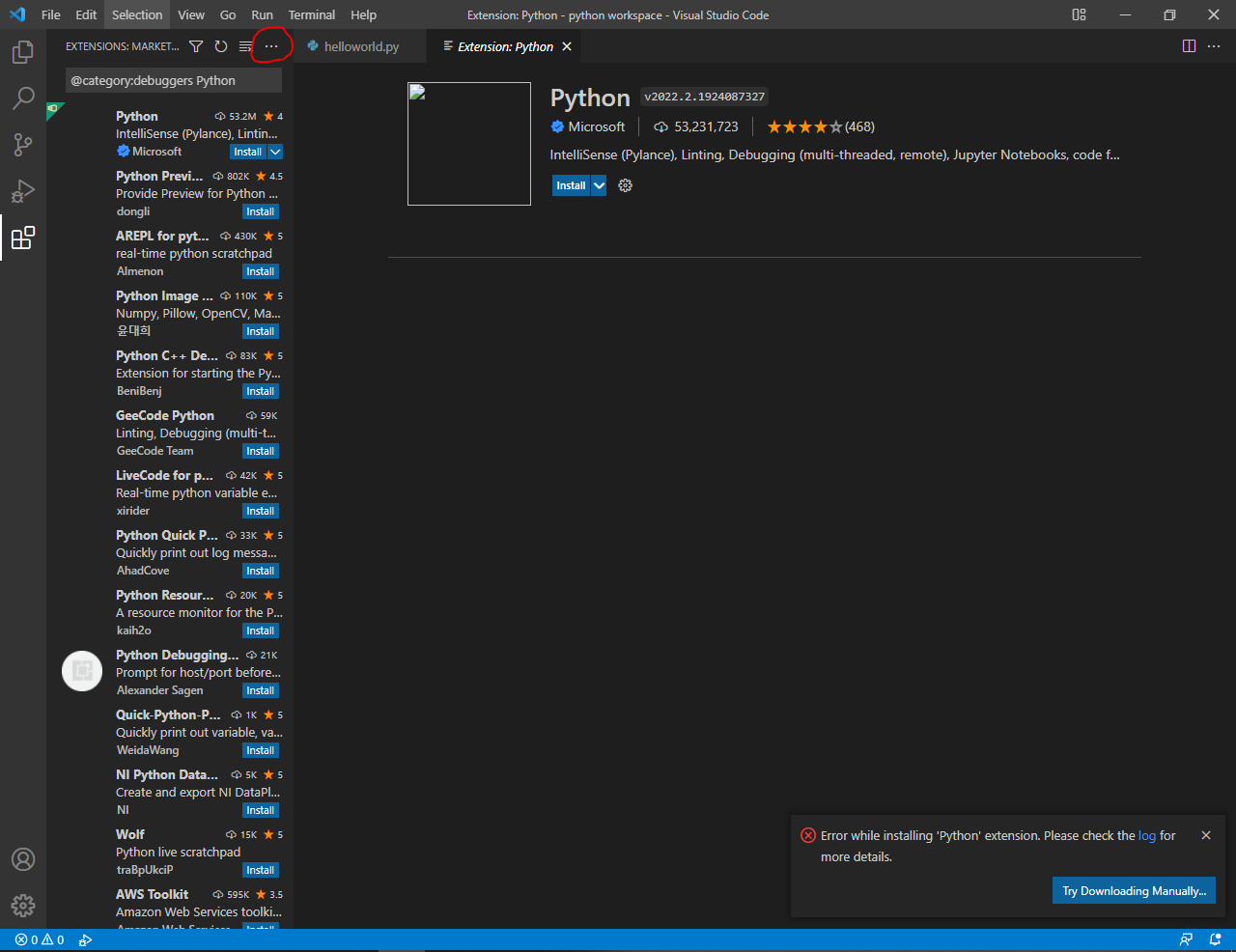Open the log link in error notification
This screenshot has width=1236, height=952.
click(x=1147, y=836)
